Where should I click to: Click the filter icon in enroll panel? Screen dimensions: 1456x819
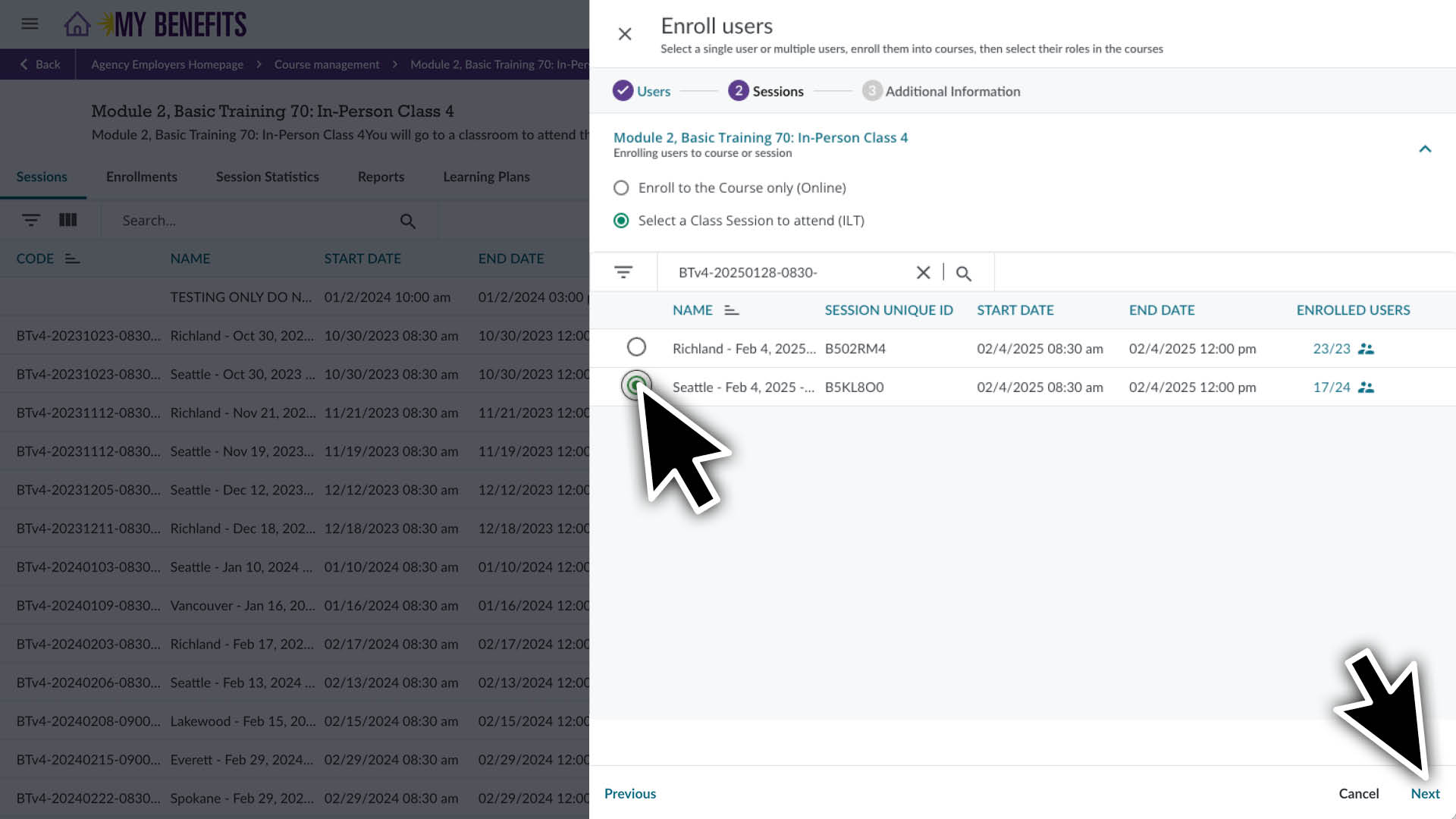[623, 272]
